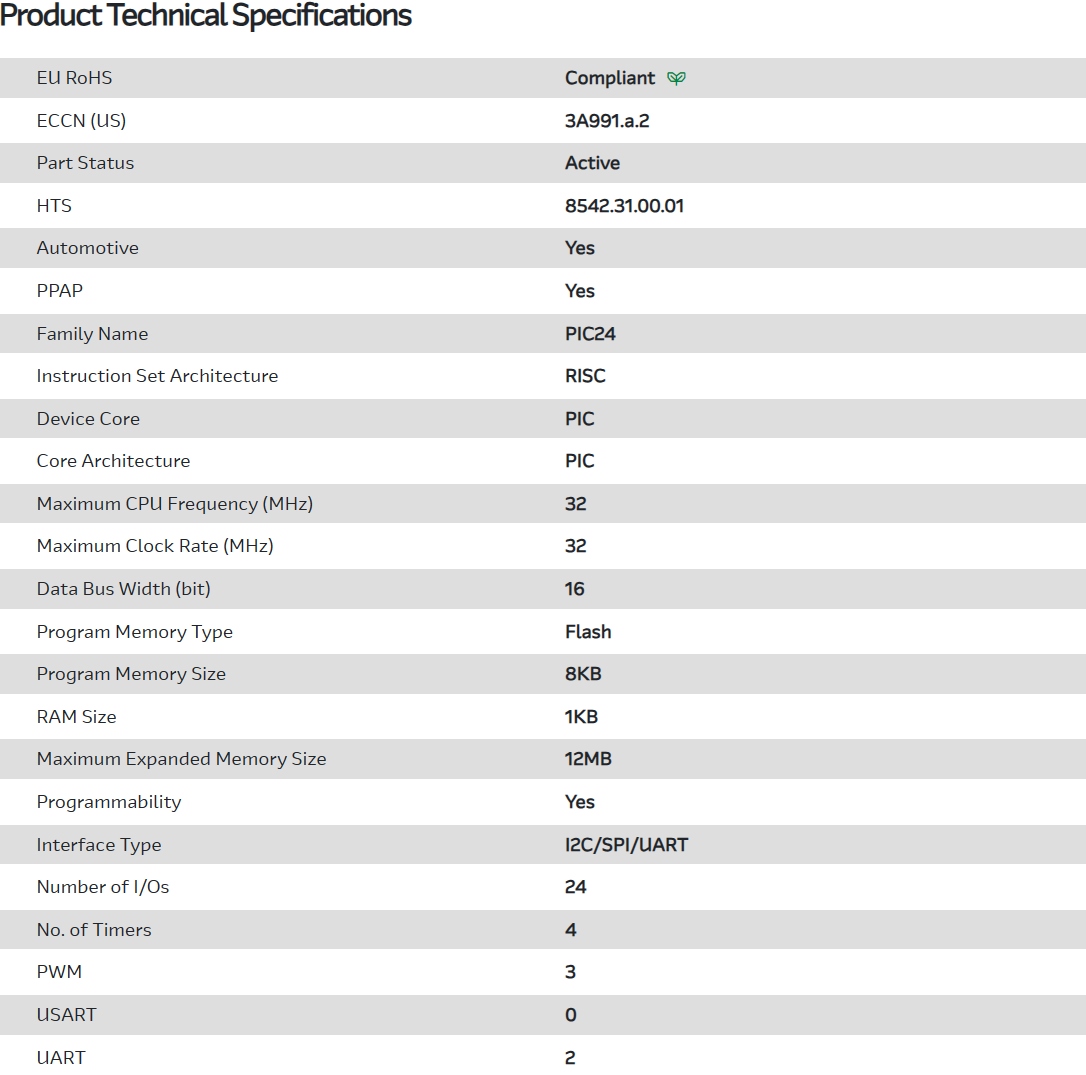Select the Active part status value
Screen dimensions: 1086x1075
pos(592,163)
